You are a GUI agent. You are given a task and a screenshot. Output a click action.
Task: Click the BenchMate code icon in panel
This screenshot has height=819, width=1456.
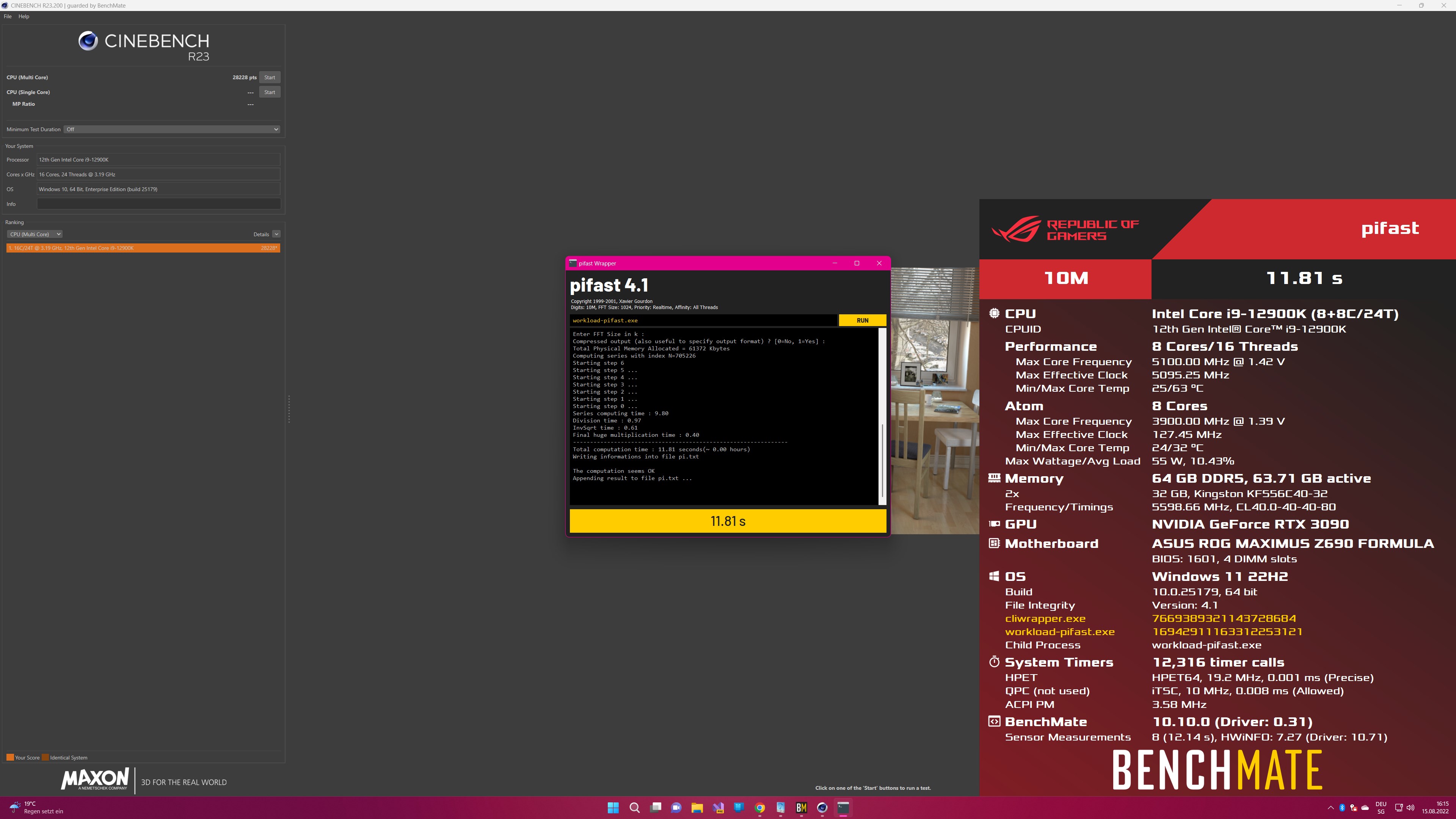point(994,721)
